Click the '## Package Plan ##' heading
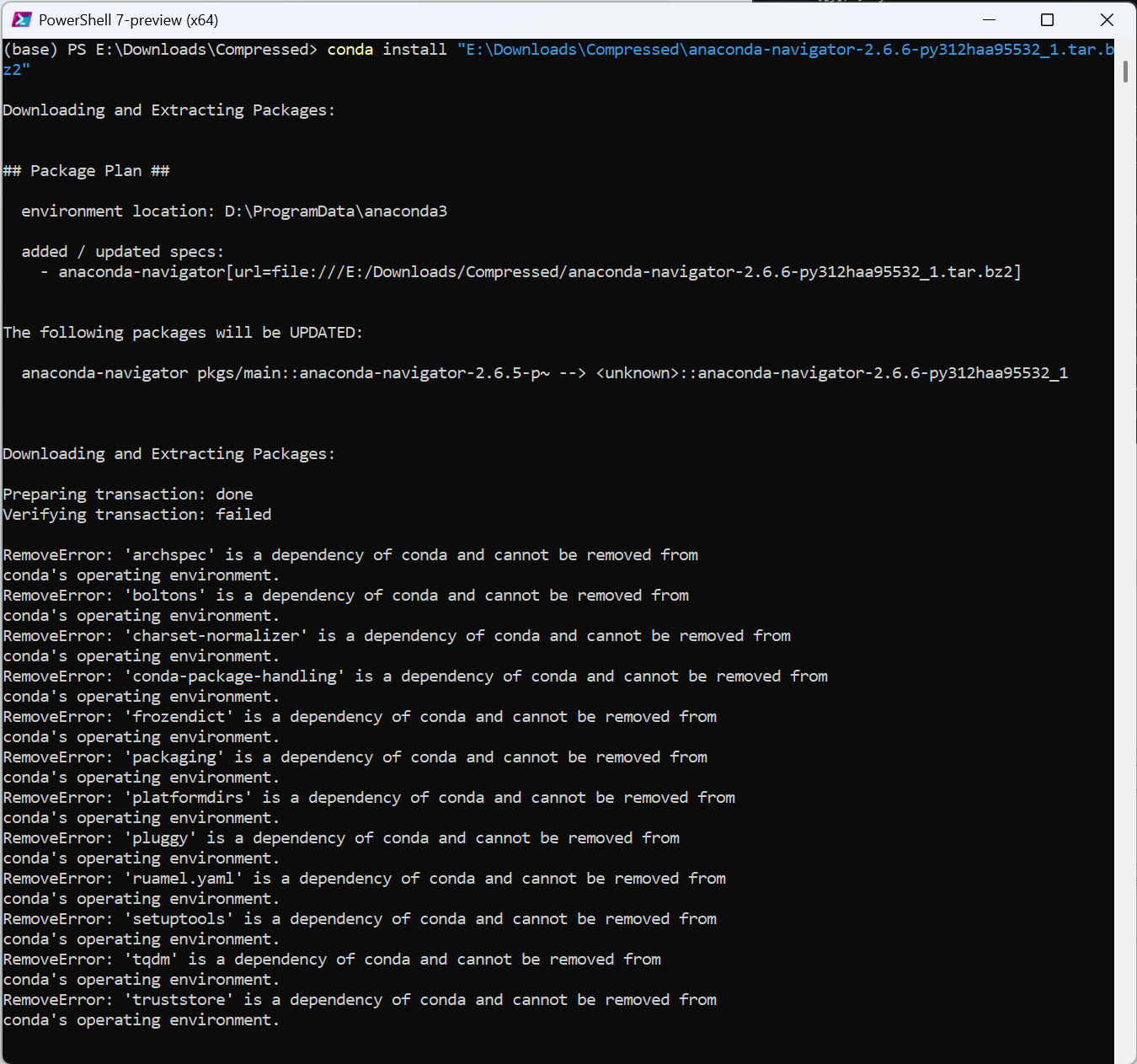The height and width of the screenshot is (1064, 1137). click(87, 171)
